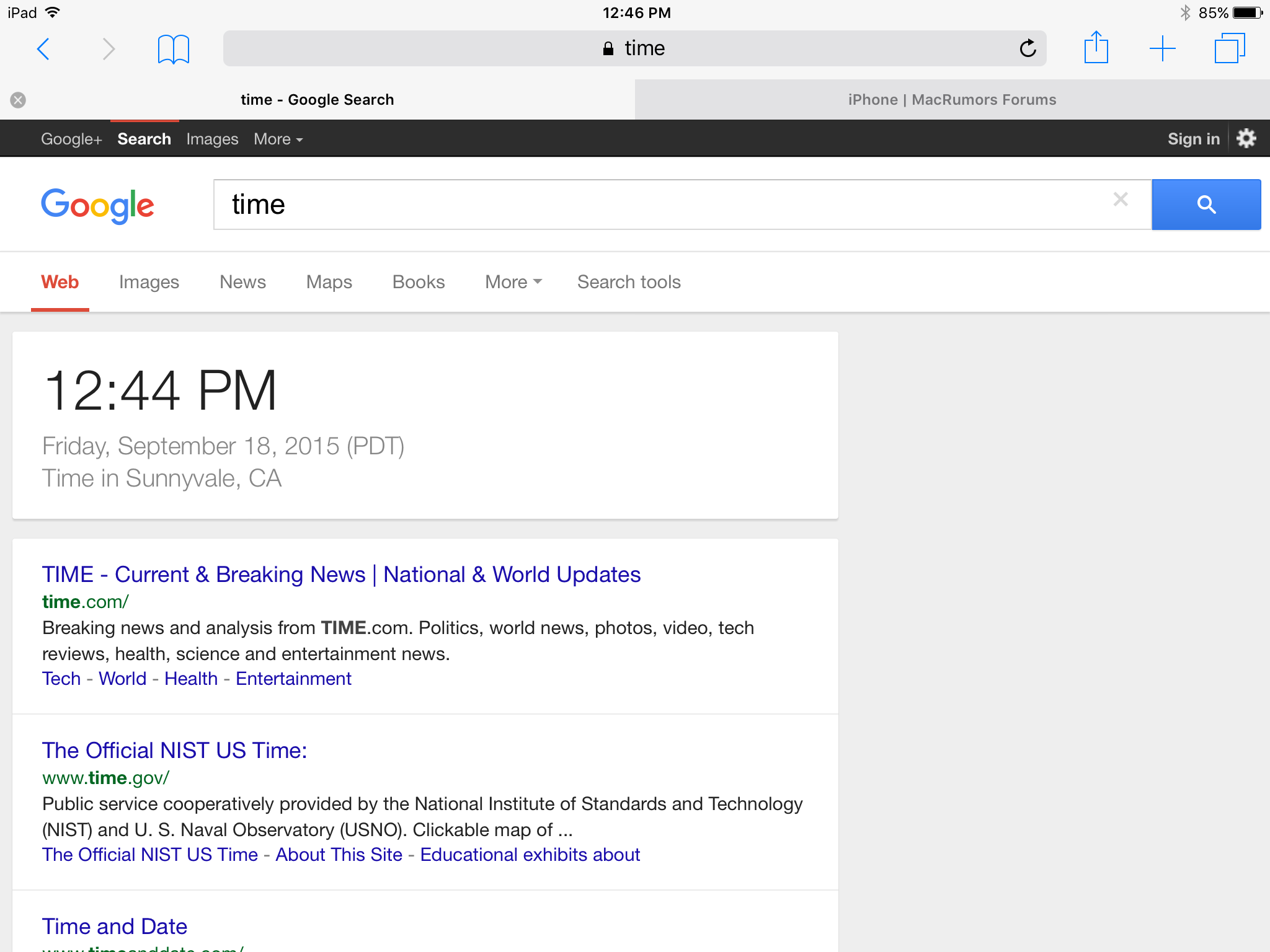Open About This Site sitelink
Image resolution: width=1270 pixels, height=952 pixels.
pyautogui.click(x=339, y=855)
